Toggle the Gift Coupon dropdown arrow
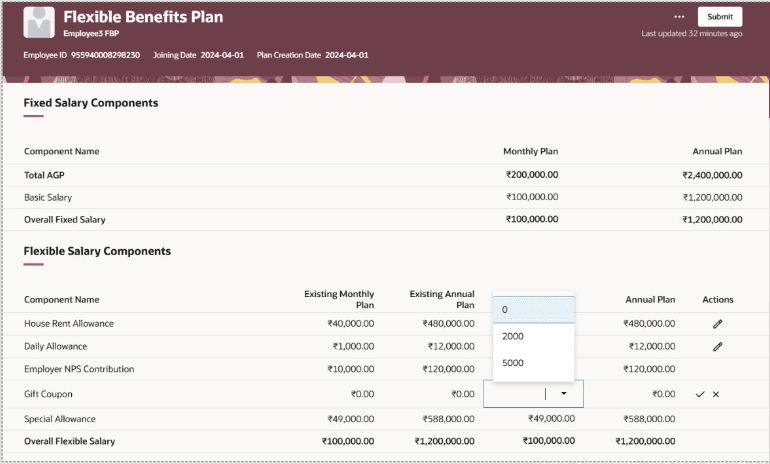This screenshot has height=464, width=770. [x=564, y=393]
